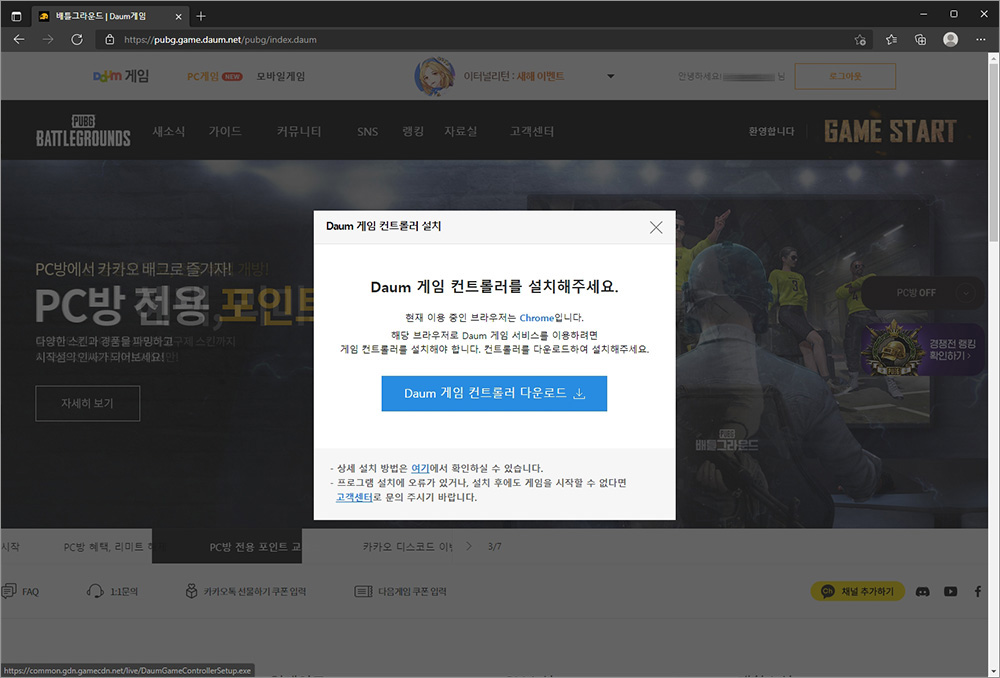Screen dimensions: 1000x678
Task: Click the Daum 게임 logo
Action: click(121, 76)
